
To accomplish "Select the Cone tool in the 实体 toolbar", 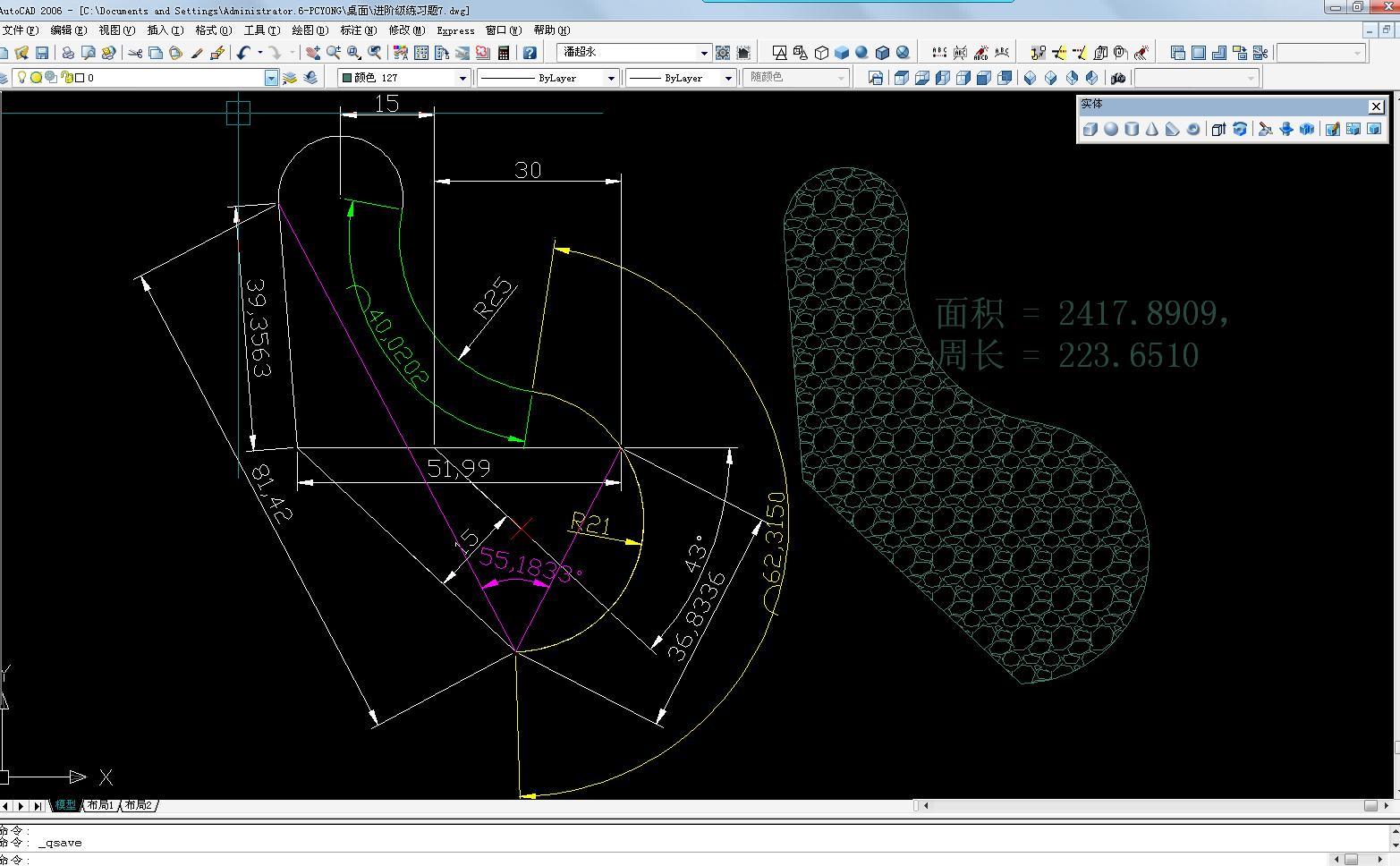I will 1152,130.
